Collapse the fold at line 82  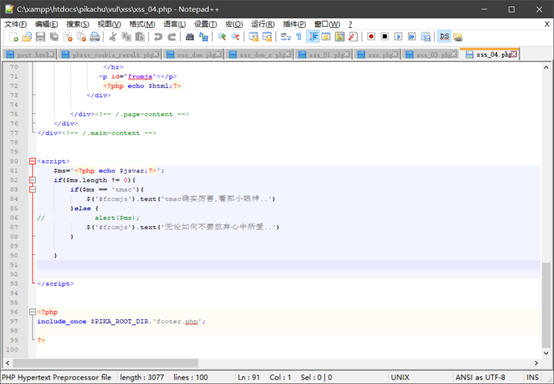click(32, 180)
